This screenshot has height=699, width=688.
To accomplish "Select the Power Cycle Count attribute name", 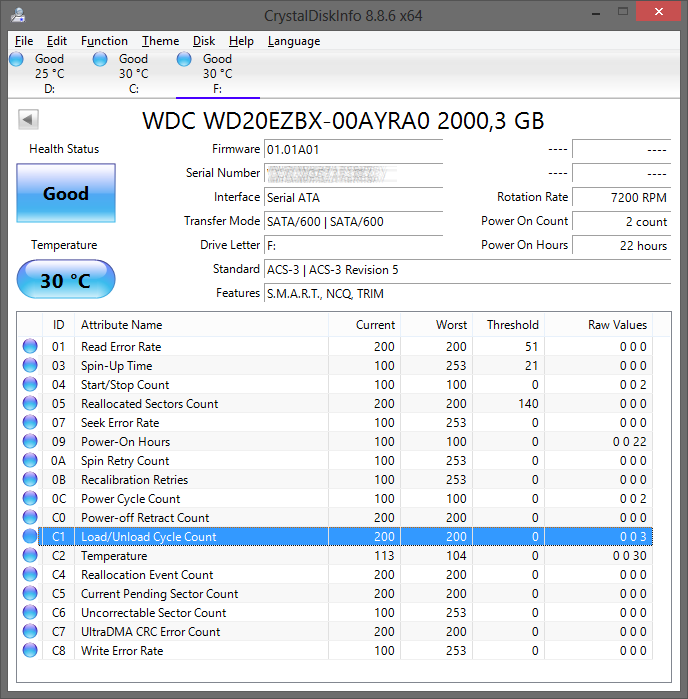I will coord(131,499).
